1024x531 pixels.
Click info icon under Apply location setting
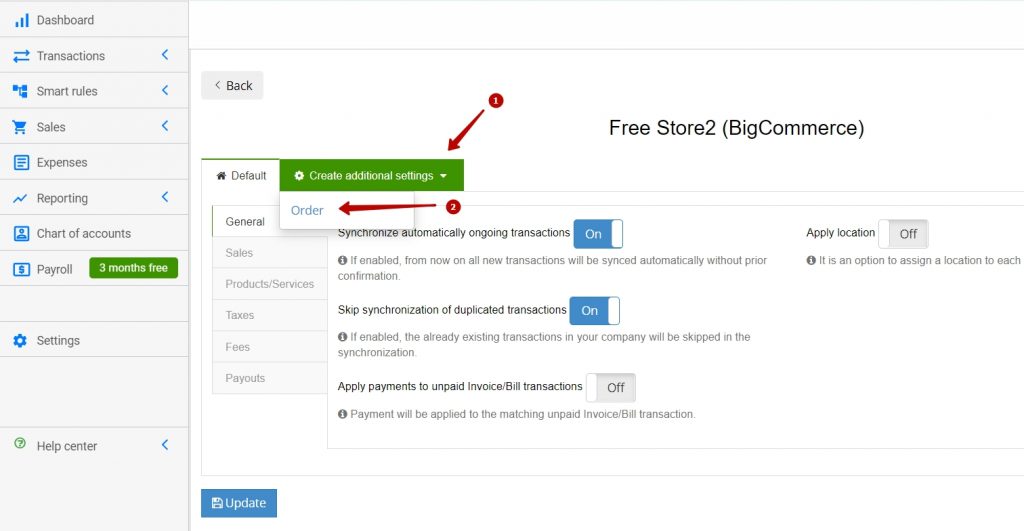click(811, 260)
